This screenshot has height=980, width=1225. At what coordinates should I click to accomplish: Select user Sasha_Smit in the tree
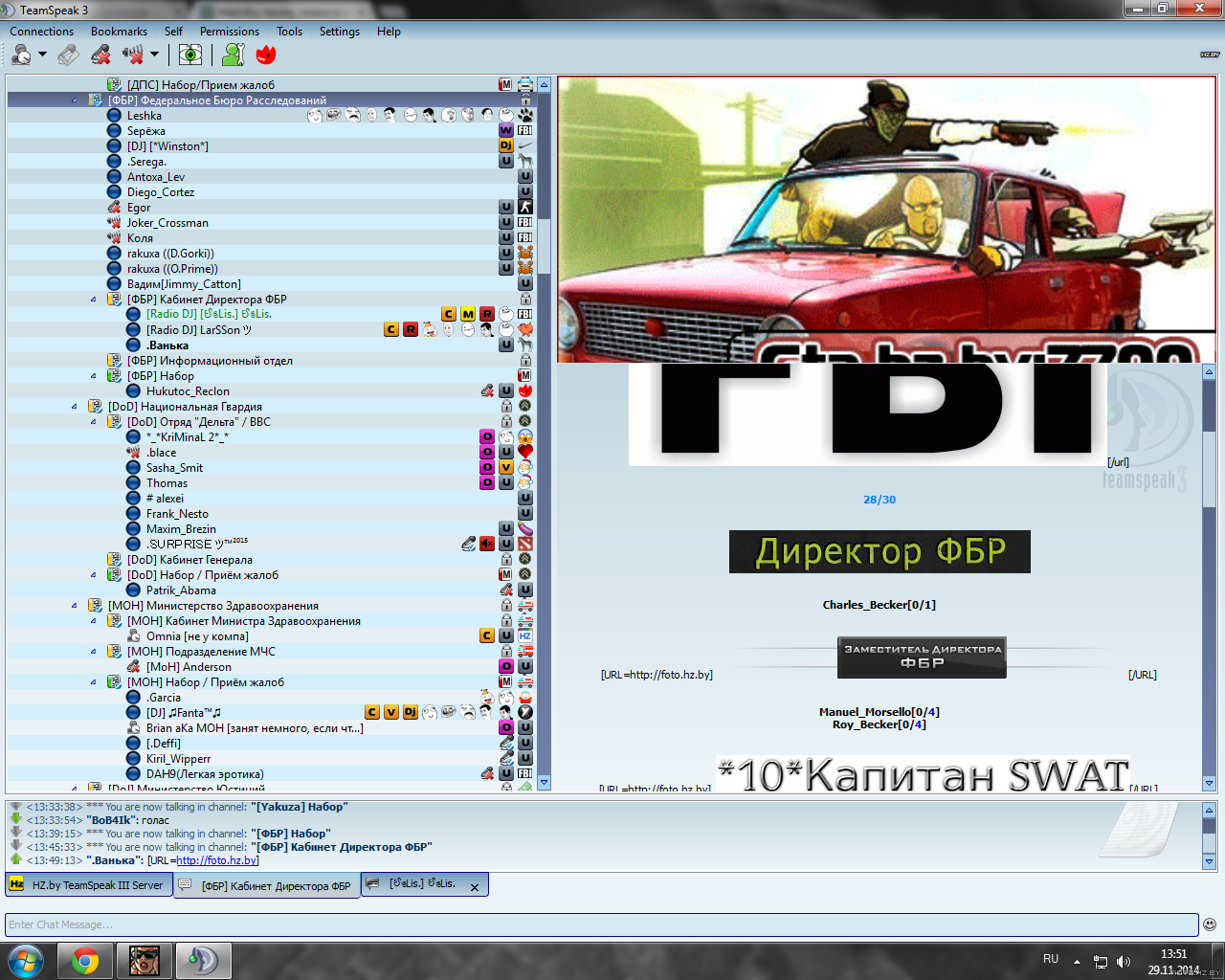point(174,468)
